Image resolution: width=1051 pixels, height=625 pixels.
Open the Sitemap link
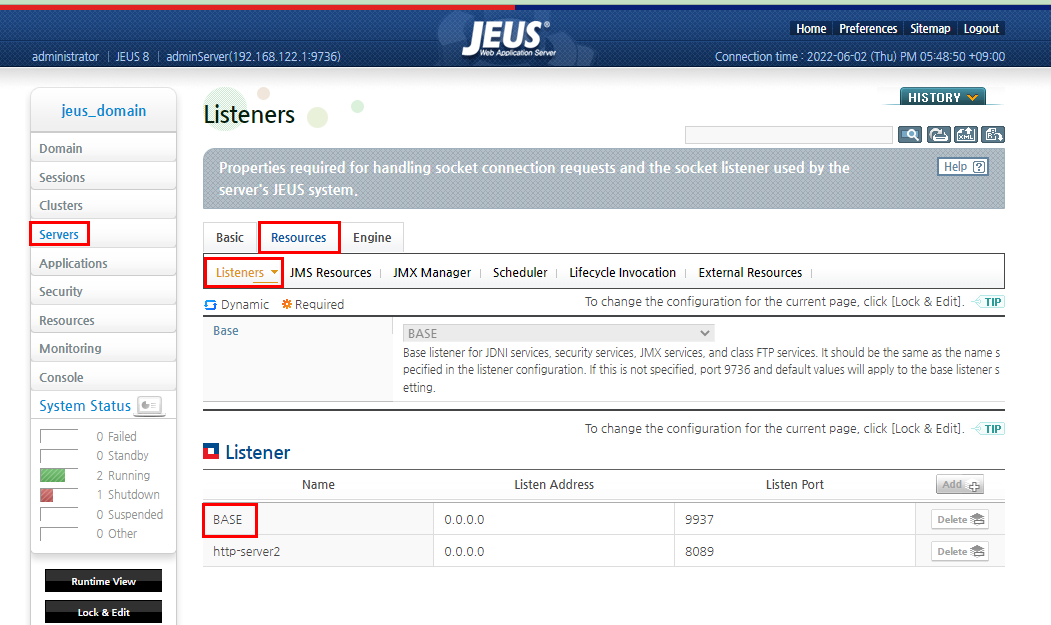point(930,29)
